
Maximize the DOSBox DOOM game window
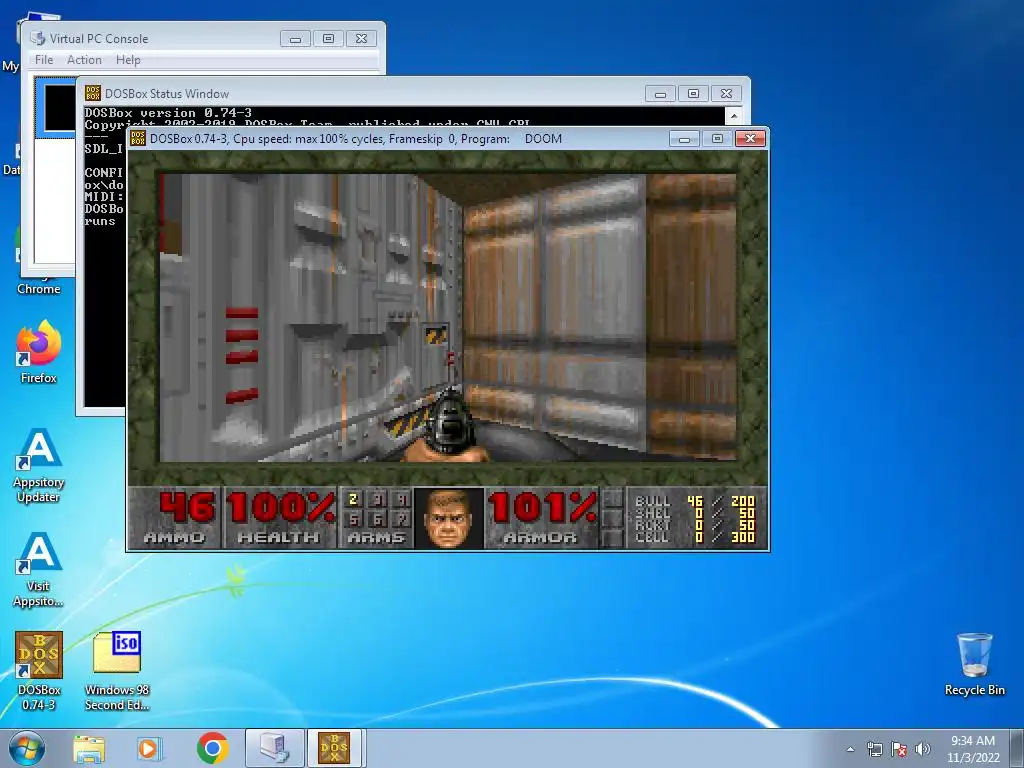(x=717, y=138)
